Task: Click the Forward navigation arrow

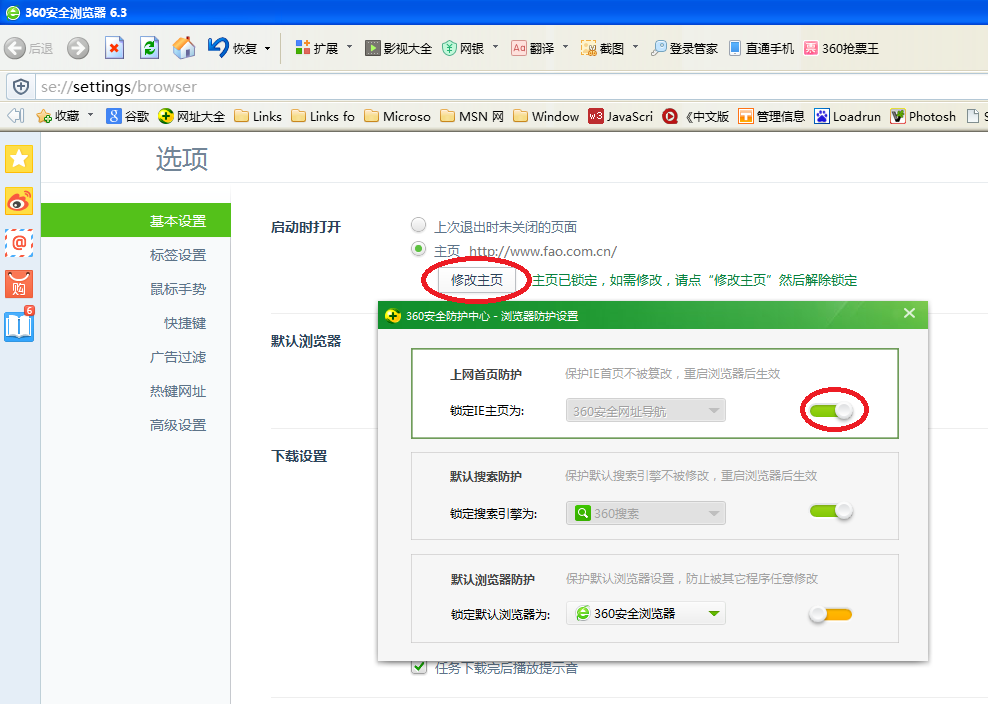Action: [x=78, y=49]
